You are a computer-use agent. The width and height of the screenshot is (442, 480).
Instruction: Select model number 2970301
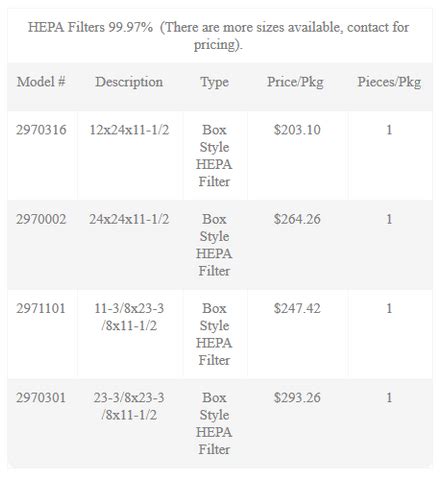coord(41,398)
